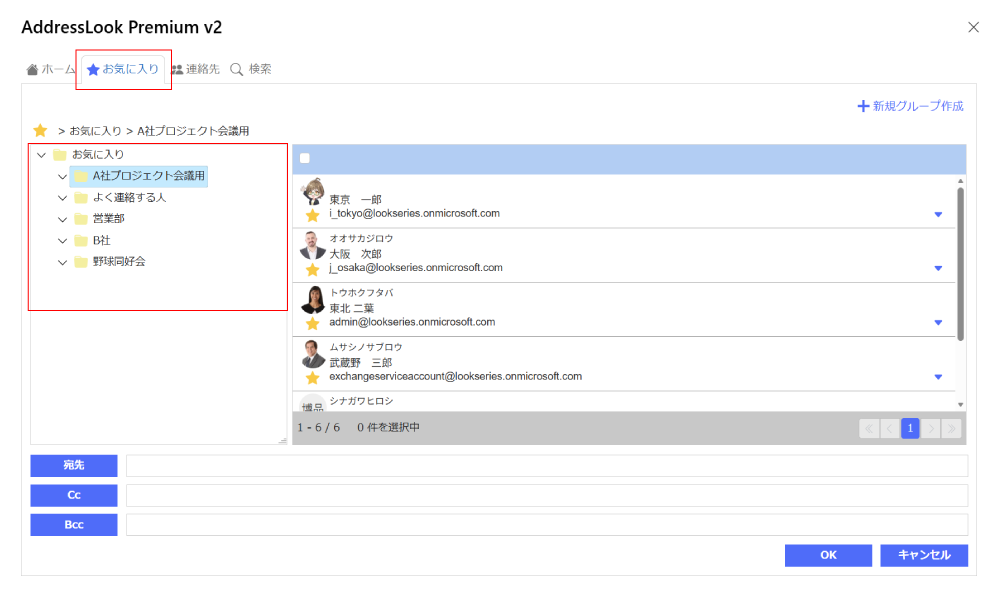
Task: Click the Cc recipient input field
Action: pyautogui.click(x=546, y=496)
